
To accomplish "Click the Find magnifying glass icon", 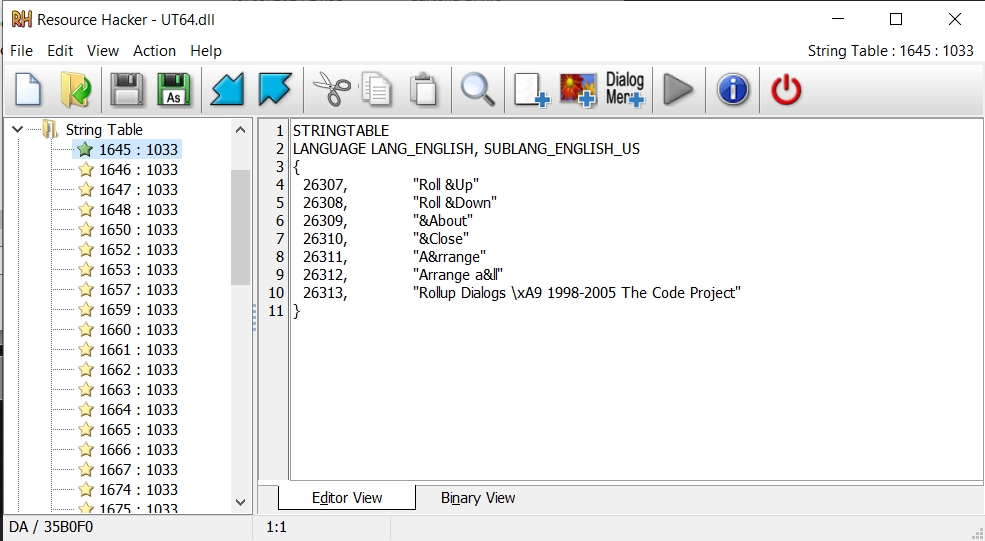I will [x=477, y=90].
